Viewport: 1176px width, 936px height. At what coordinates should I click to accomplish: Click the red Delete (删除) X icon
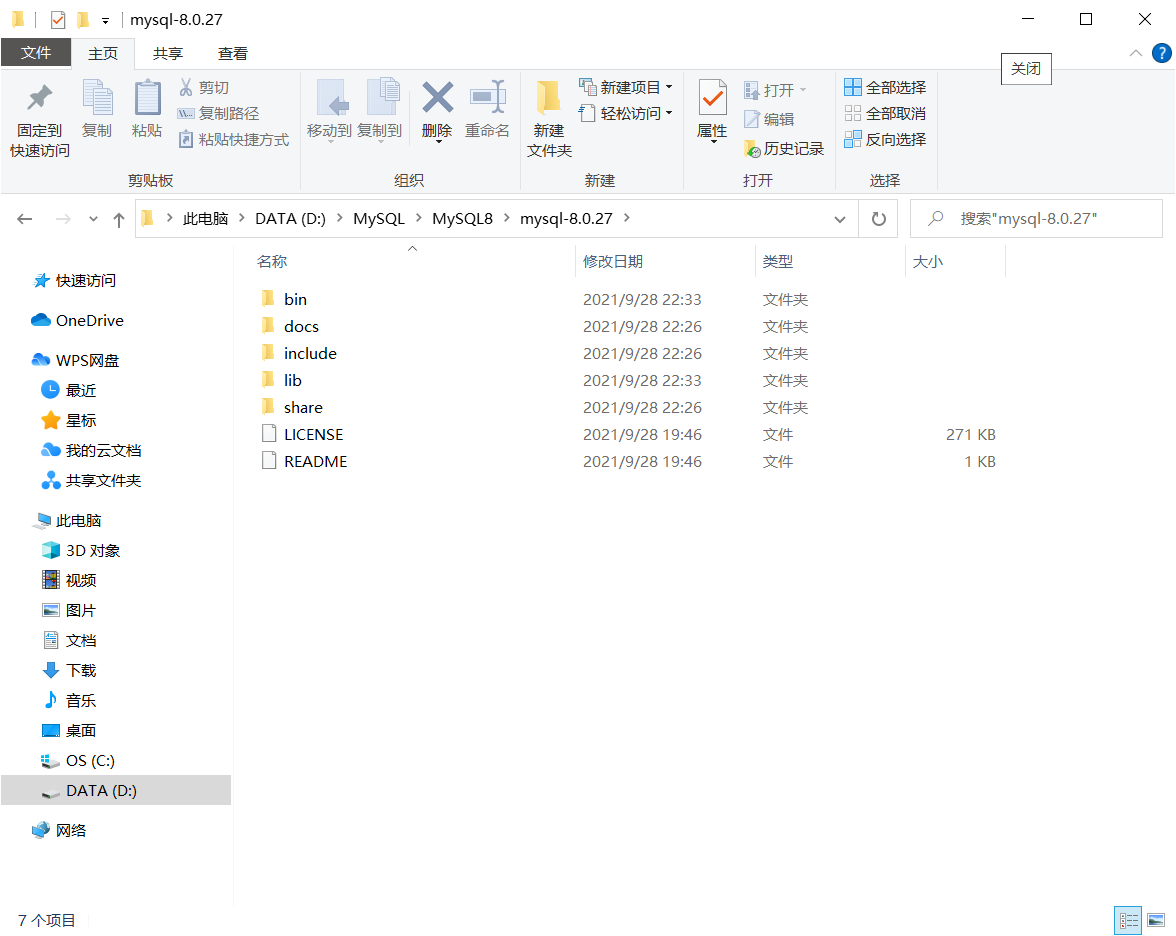(x=437, y=98)
